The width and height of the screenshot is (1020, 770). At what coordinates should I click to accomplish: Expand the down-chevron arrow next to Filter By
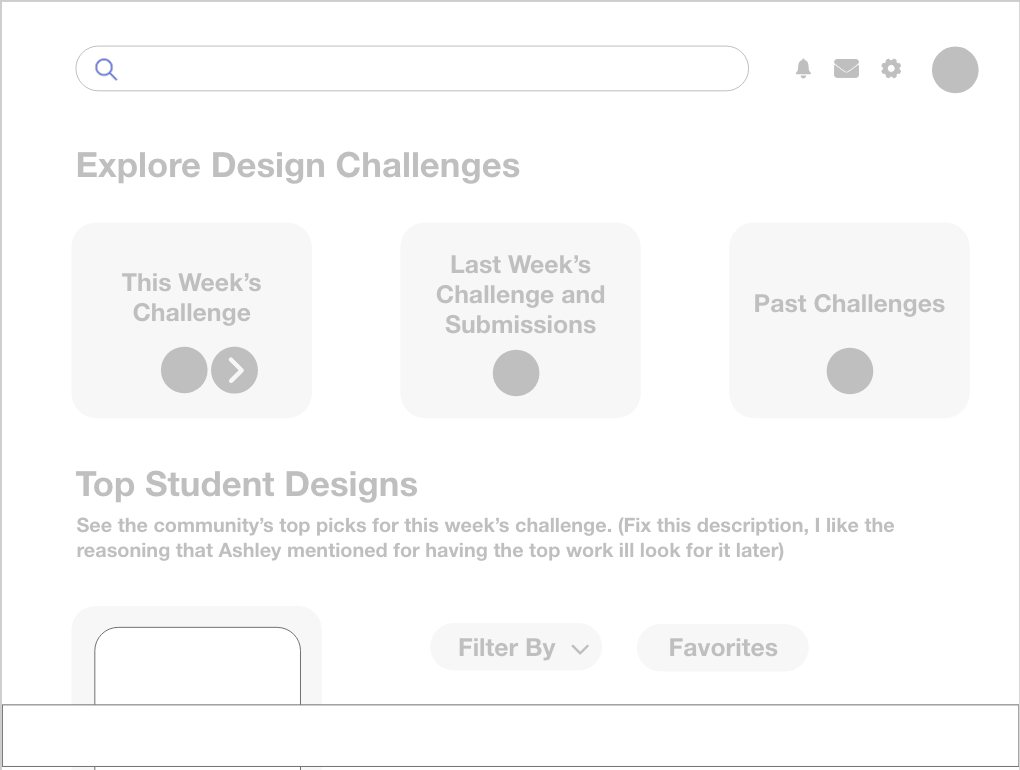pos(580,649)
